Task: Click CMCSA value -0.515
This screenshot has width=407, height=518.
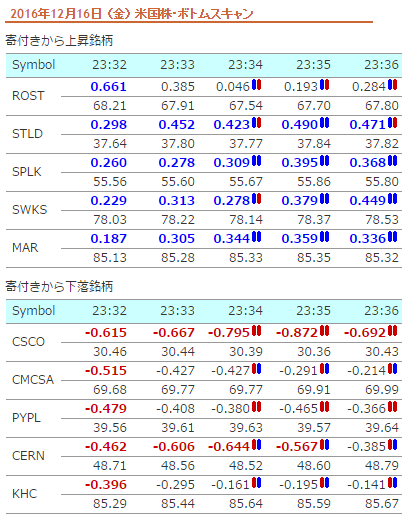Action: pyautogui.click(x=106, y=371)
